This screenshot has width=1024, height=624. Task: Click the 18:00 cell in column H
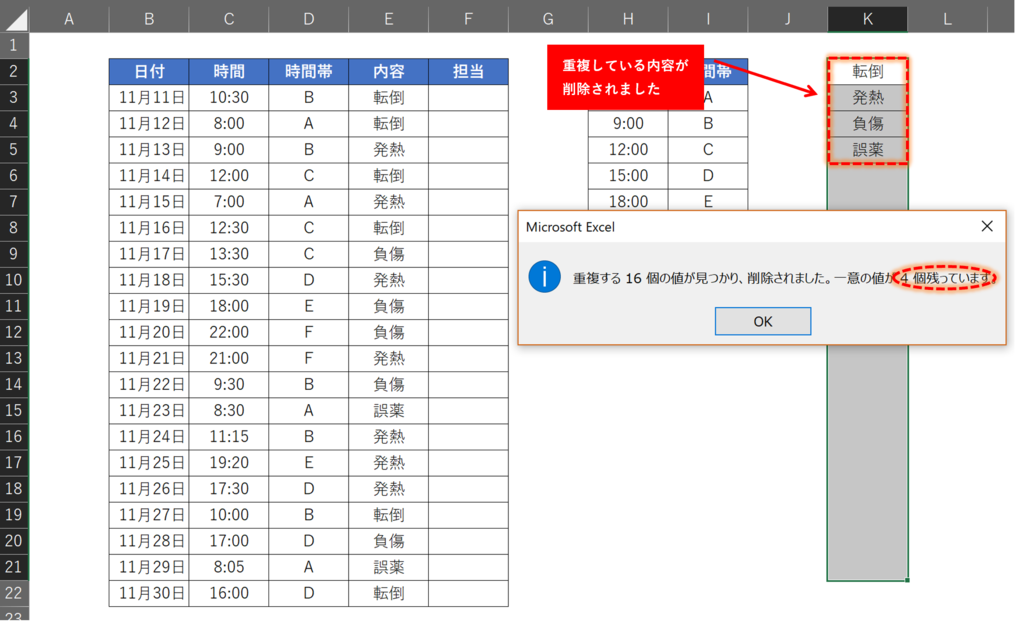point(628,200)
